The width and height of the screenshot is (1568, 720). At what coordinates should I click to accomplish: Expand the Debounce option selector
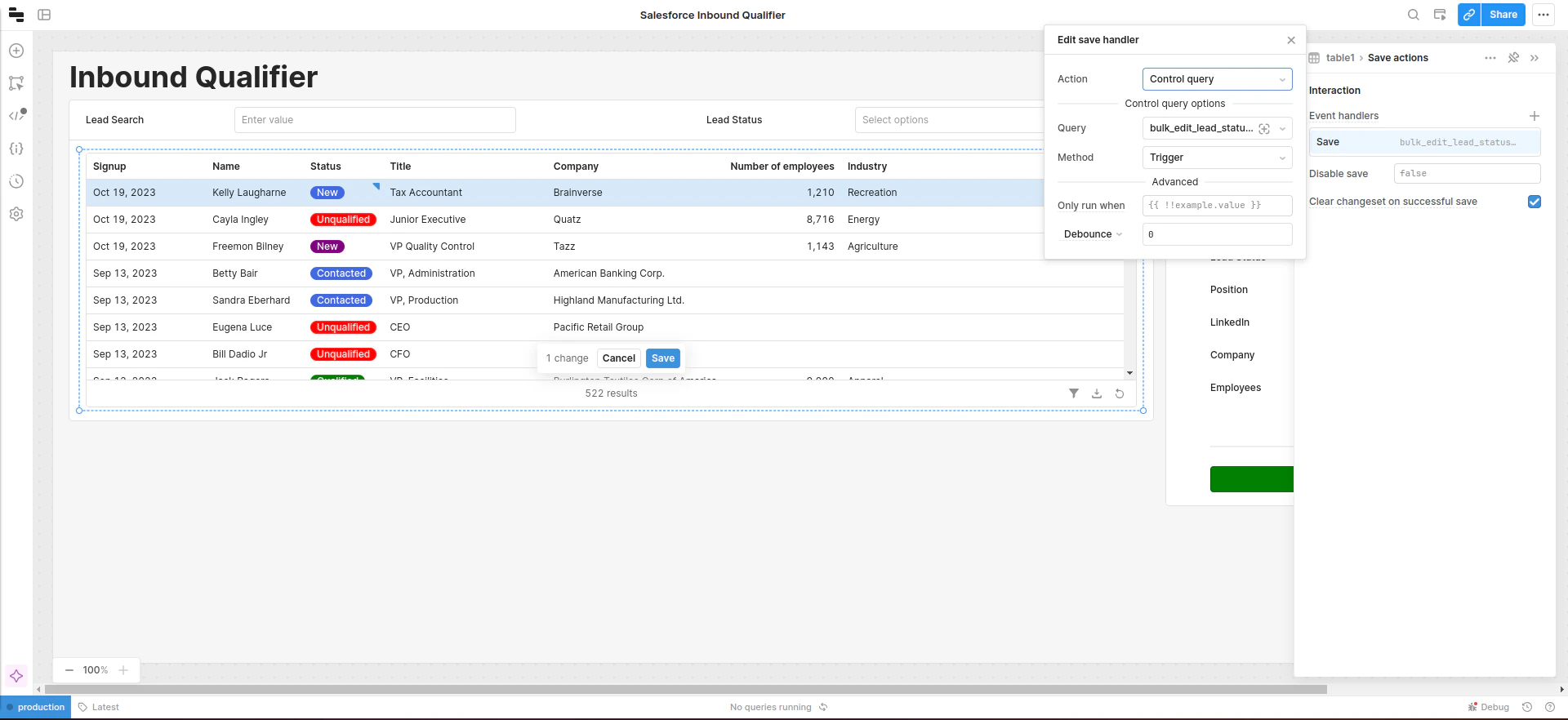coord(1094,234)
